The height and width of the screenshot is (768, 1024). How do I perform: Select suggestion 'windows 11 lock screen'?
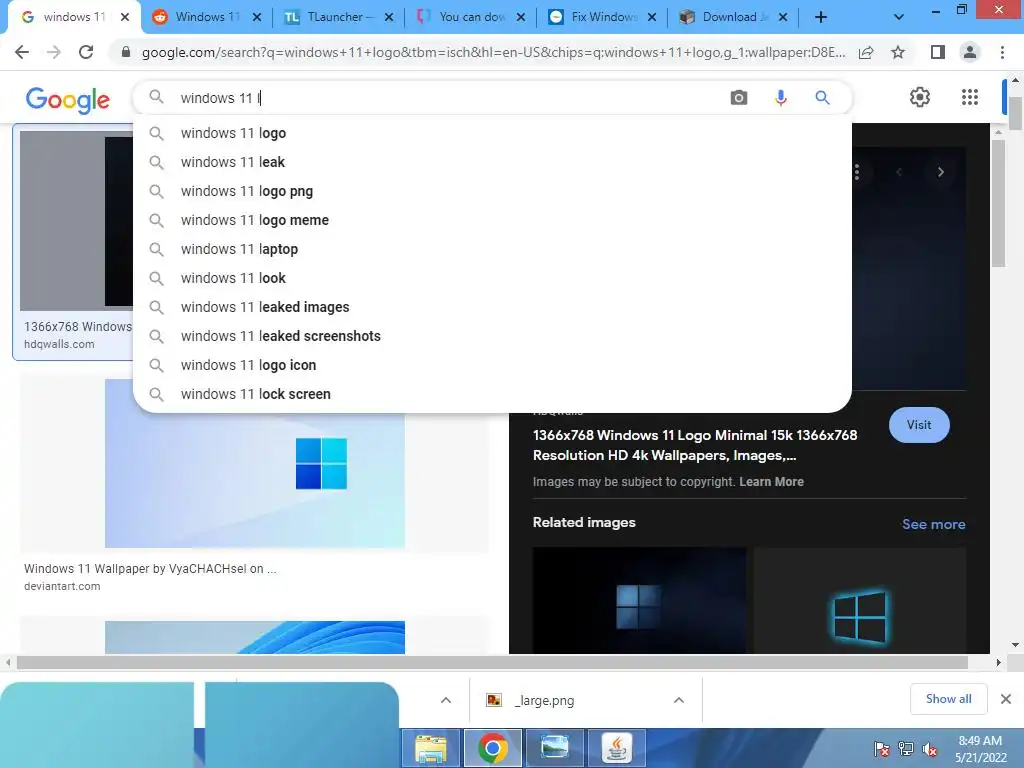(492, 394)
